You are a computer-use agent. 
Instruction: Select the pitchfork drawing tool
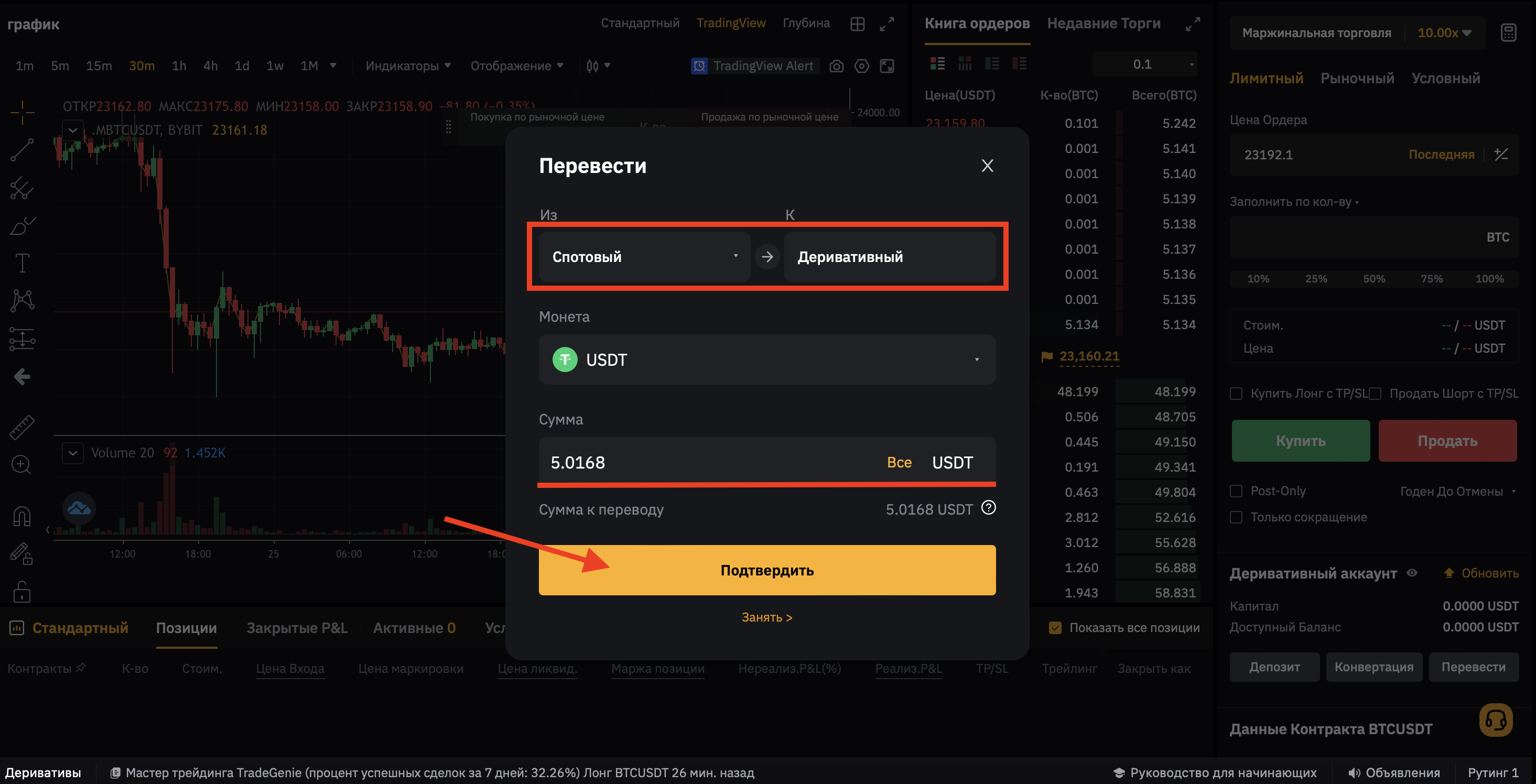pos(22,188)
